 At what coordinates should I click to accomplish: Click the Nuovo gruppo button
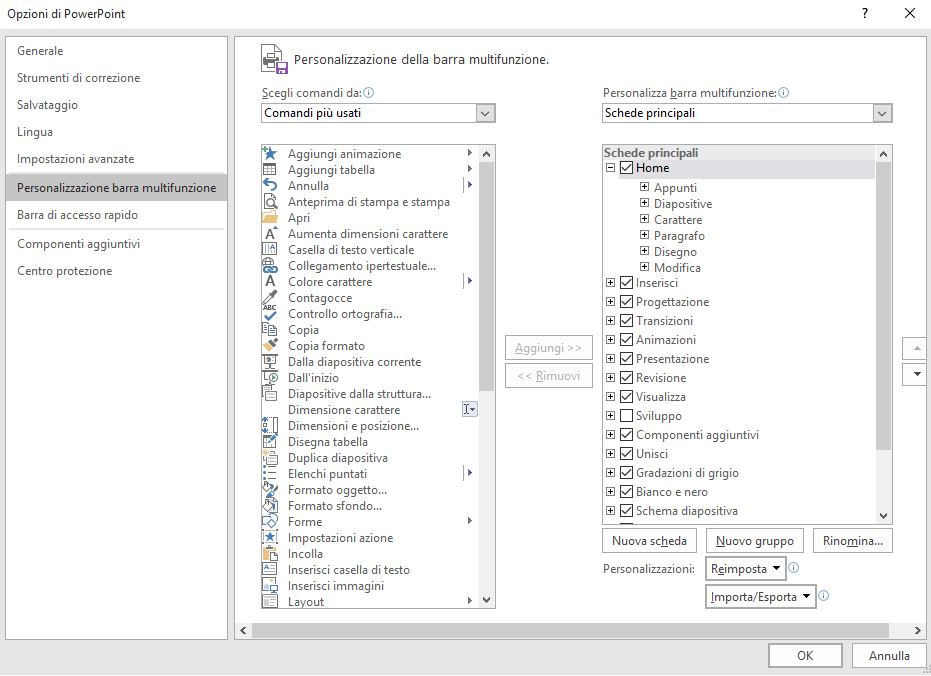click(x=755, y=541)
